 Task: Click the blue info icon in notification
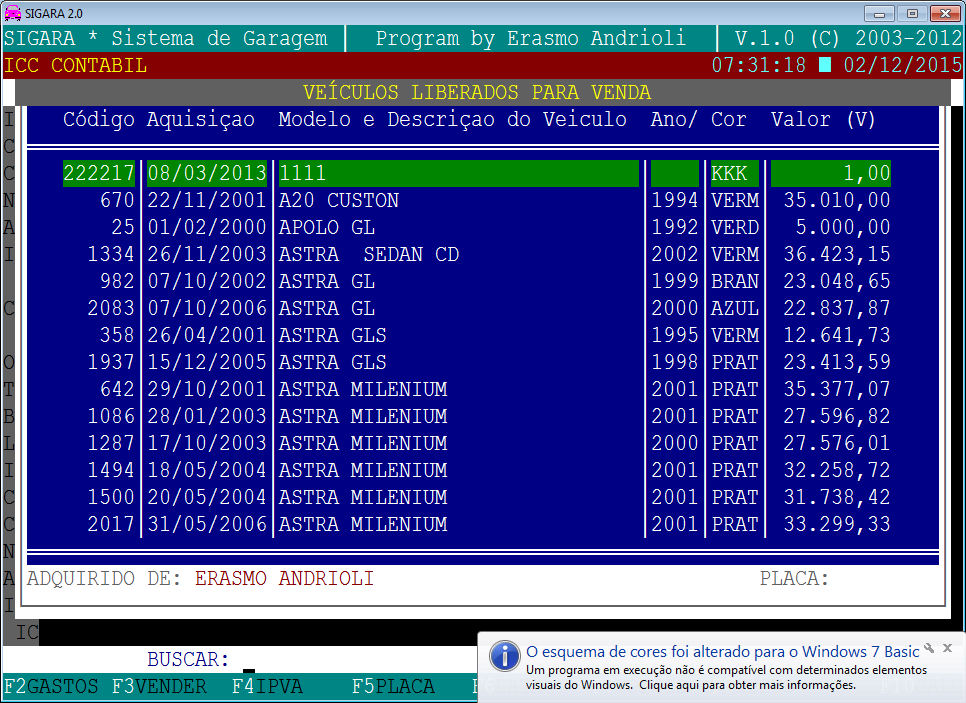click(x=504, y=656)
